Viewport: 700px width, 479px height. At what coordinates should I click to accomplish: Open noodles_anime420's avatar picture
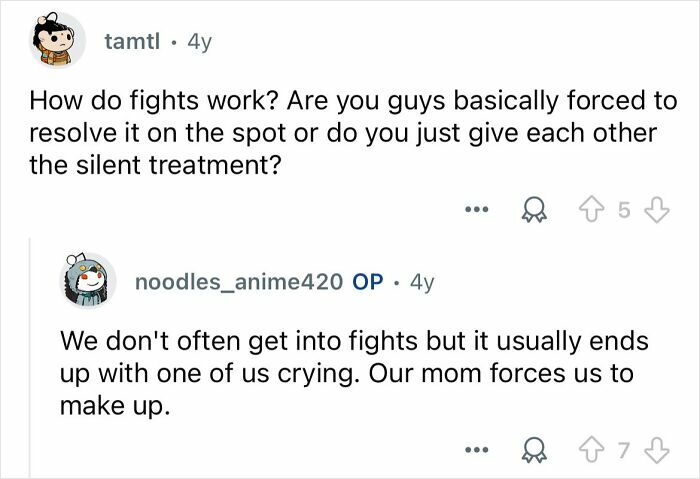88,281
